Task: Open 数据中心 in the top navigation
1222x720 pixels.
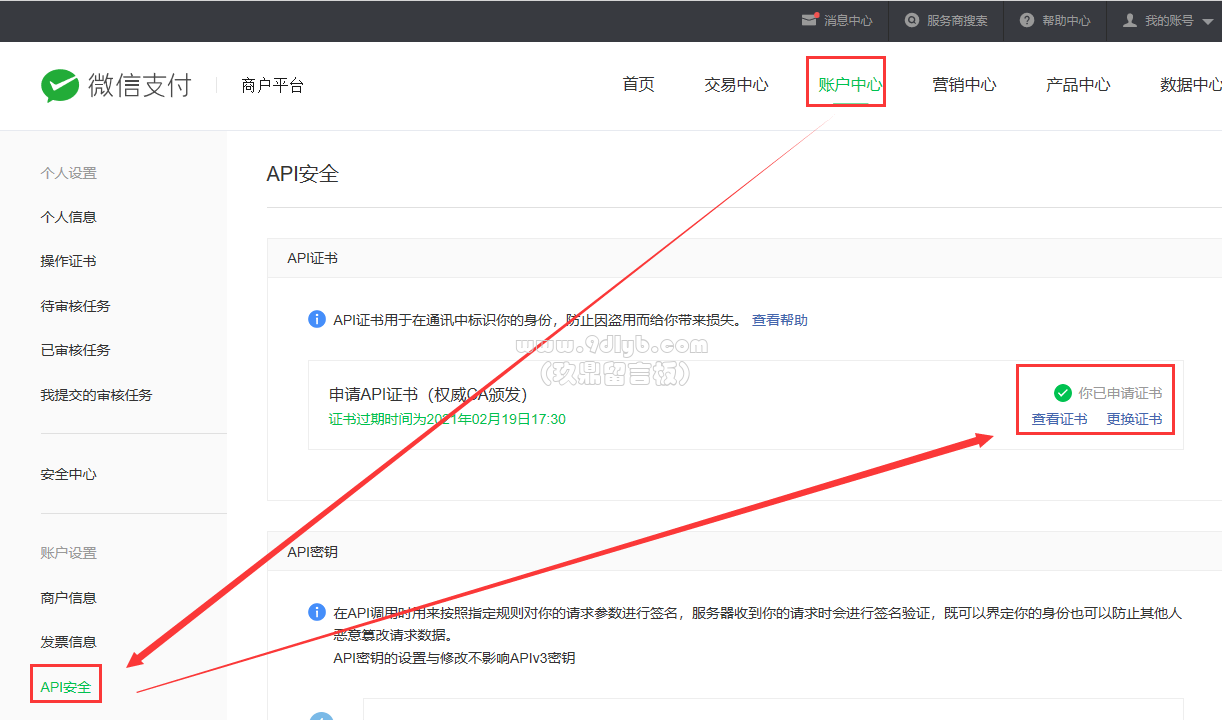Action: click(1191, 84)
